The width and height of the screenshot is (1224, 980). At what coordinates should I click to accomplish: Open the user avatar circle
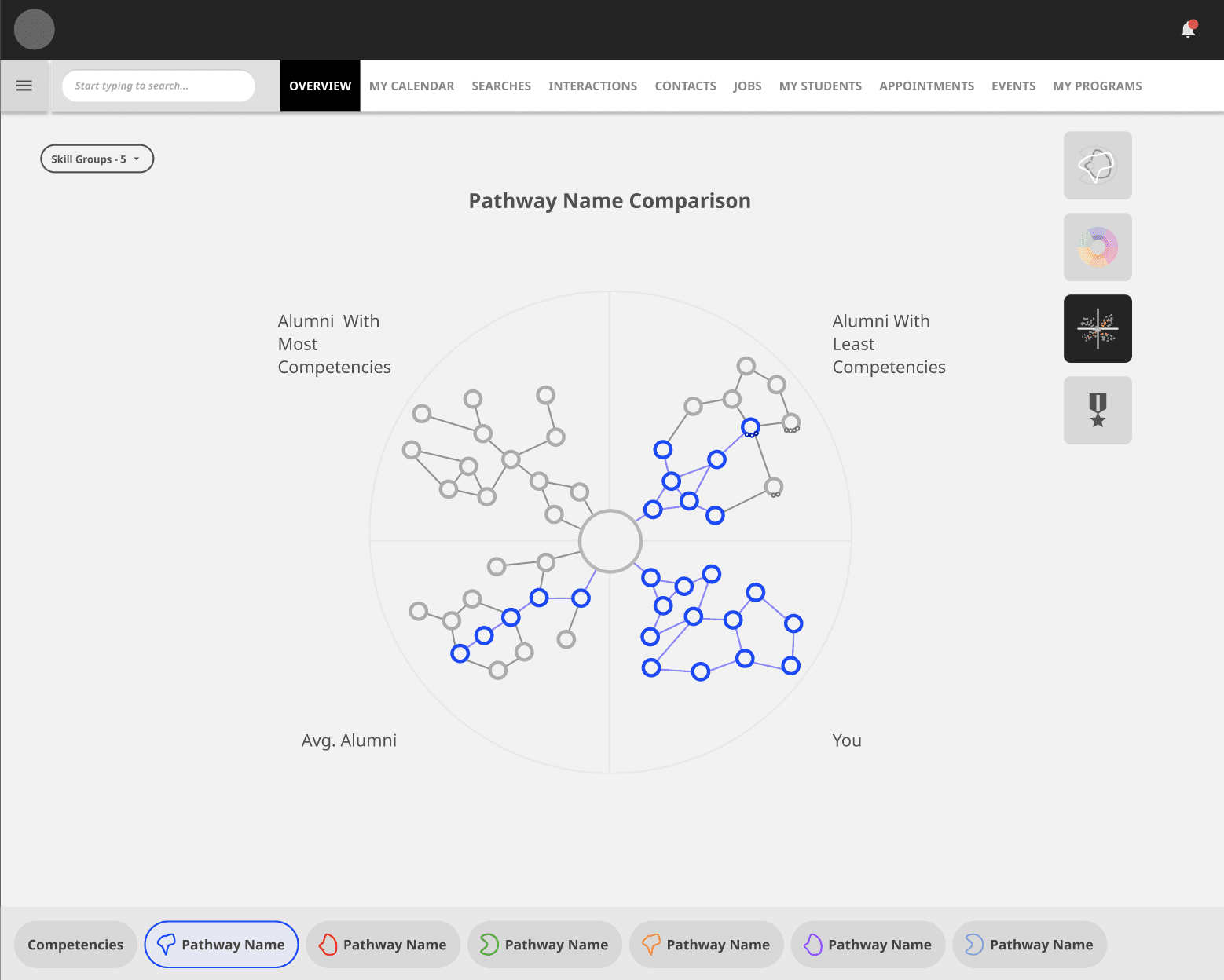35,30
